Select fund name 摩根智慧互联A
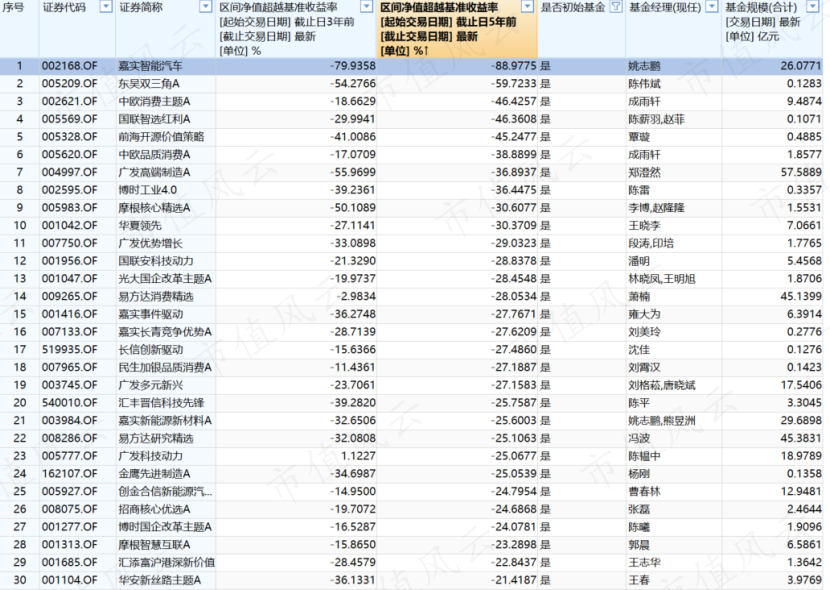The image size is (830, 590). click(154, 544)
